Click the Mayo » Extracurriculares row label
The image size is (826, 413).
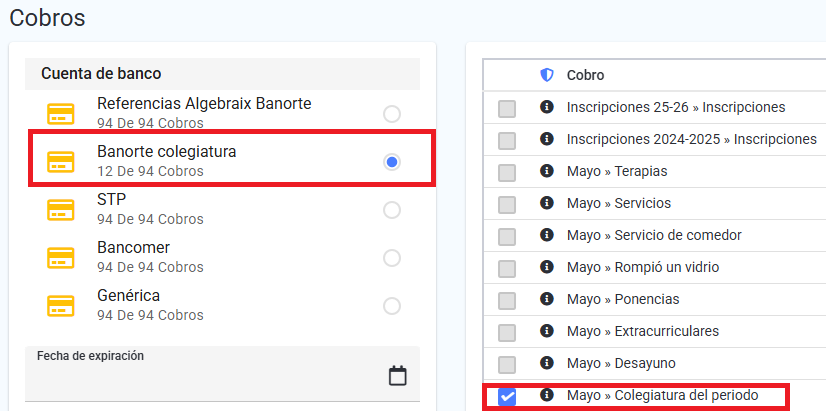tap(643, 331)
